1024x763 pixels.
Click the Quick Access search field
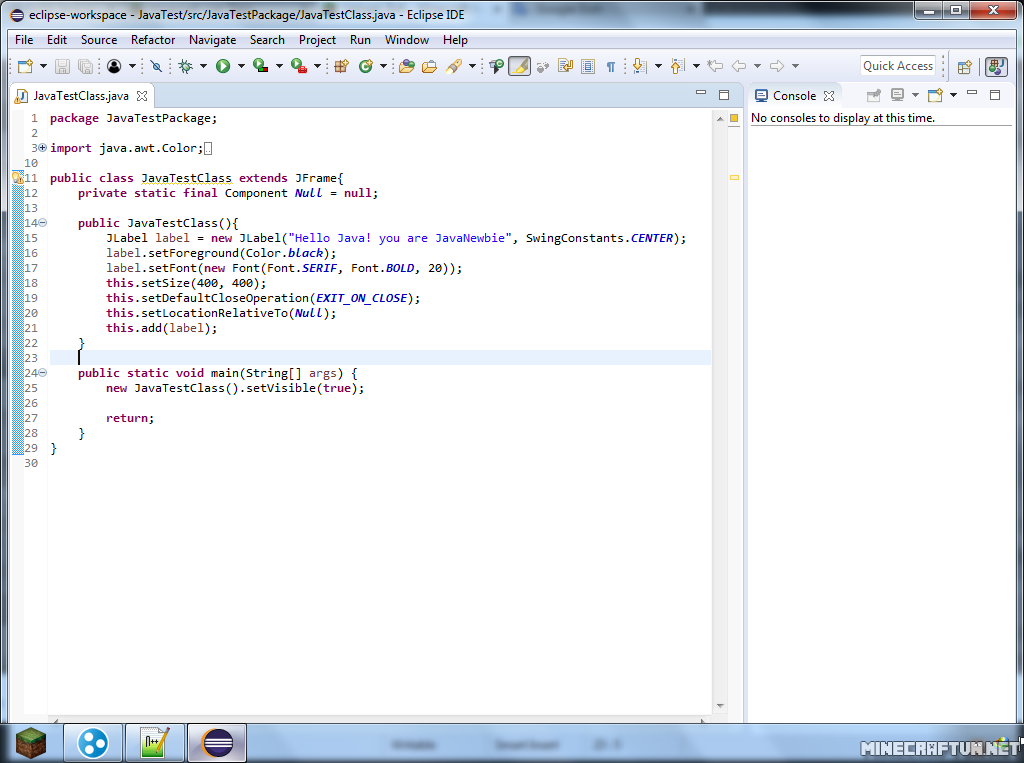(x=897, y=66)
